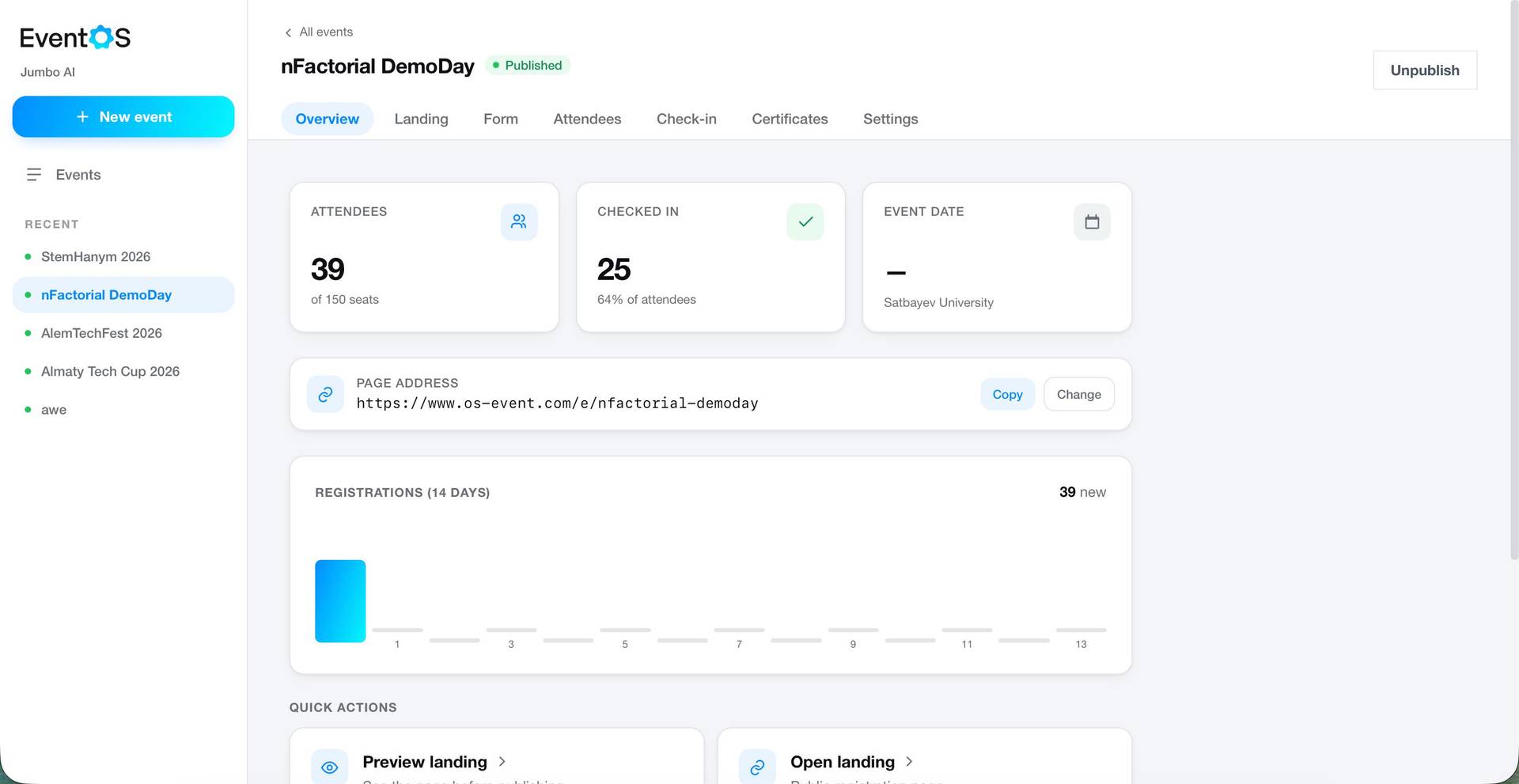Screen dimensions: 1519x784
Task: Click the page address link icon
Action: 325,394
